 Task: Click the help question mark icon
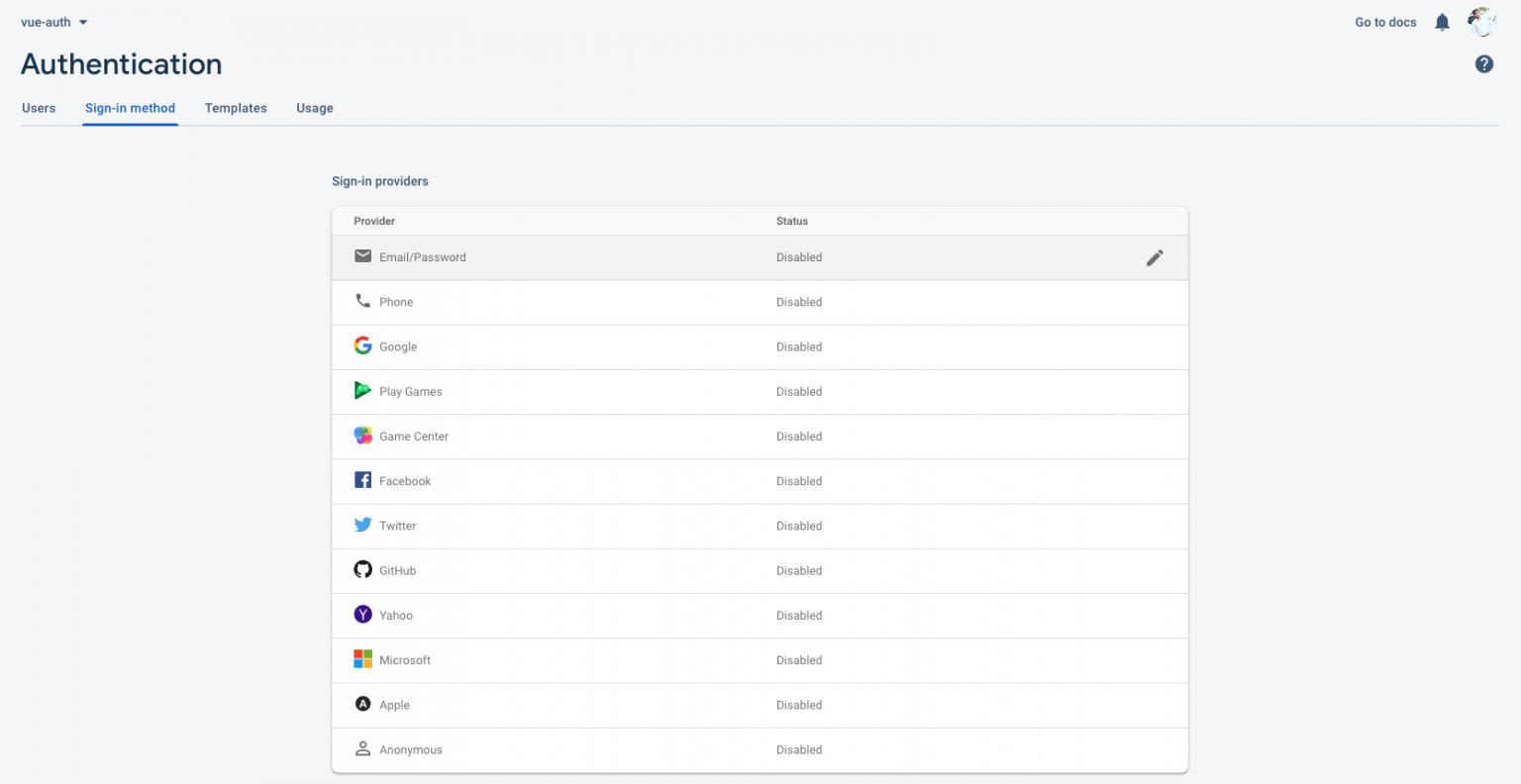pos(1483,64)
